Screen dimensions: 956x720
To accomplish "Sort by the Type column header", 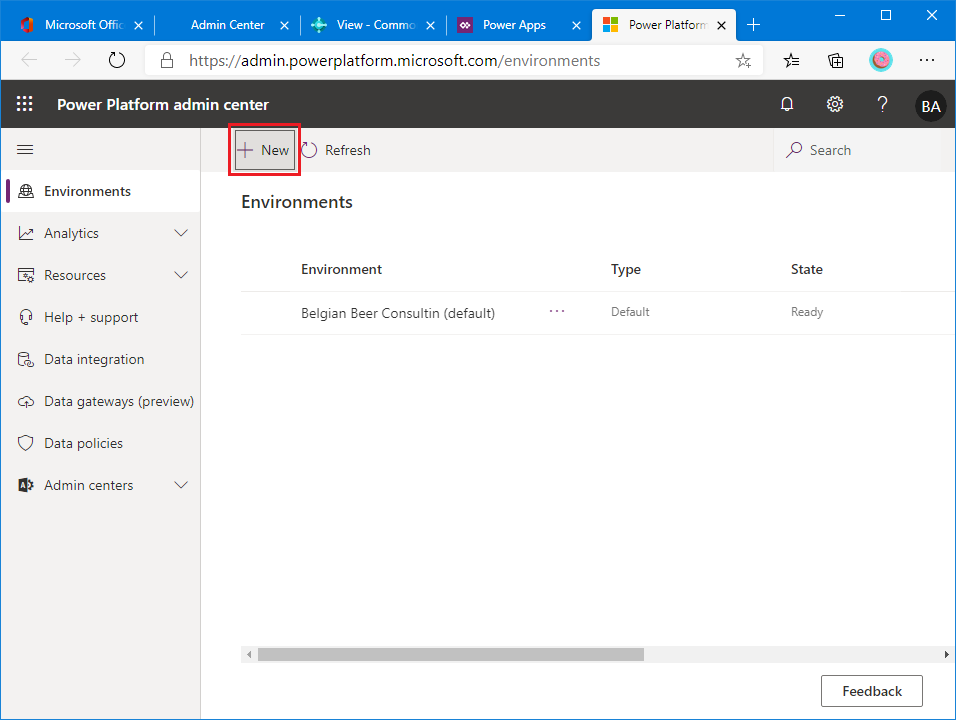I will coord(626,269).
